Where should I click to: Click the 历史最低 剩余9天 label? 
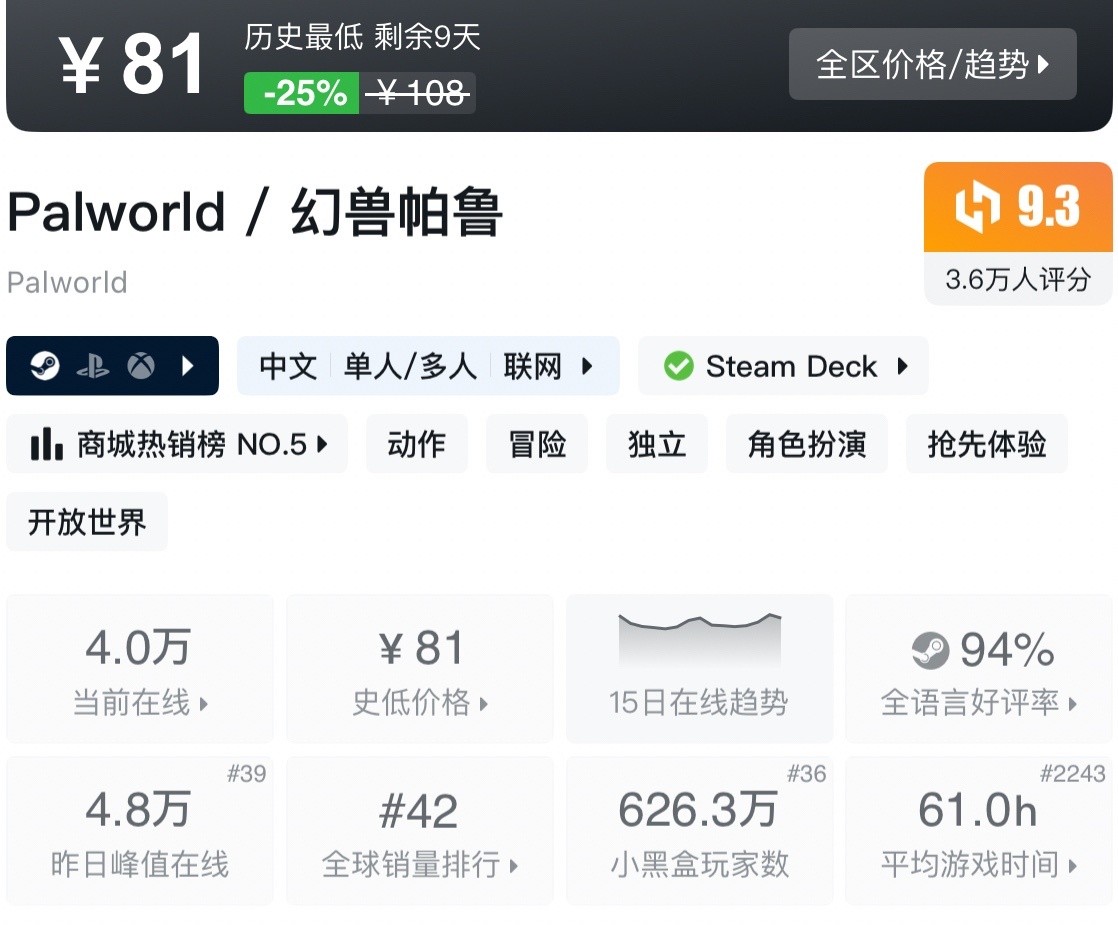coord(362,37)
